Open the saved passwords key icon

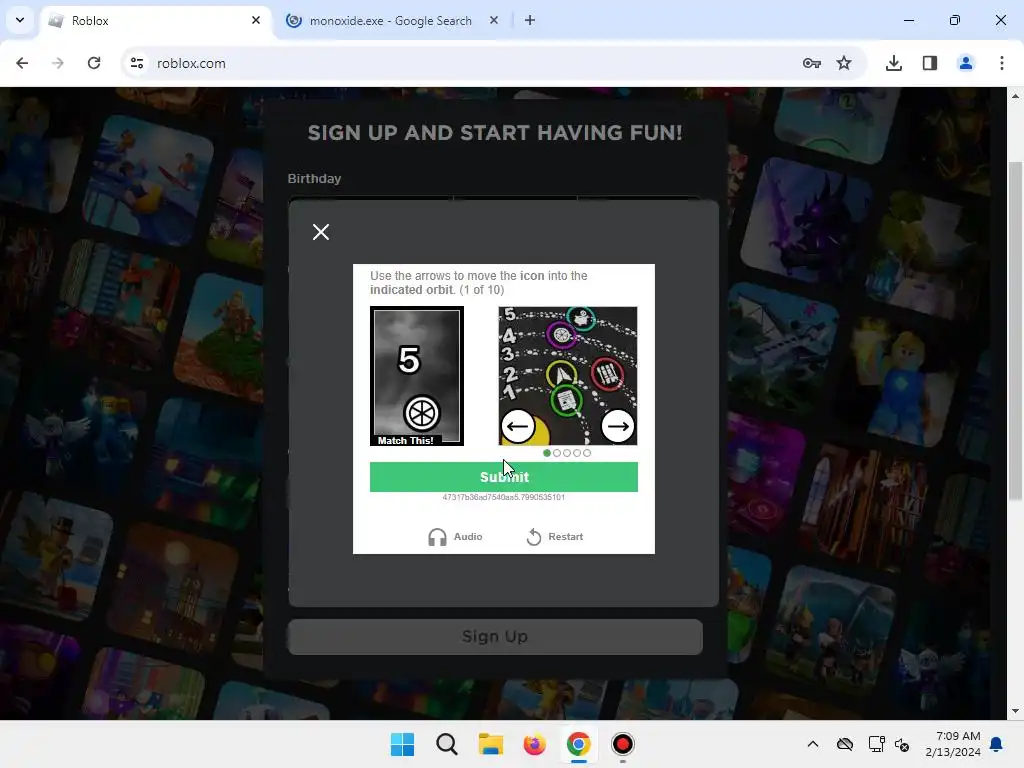812,63
